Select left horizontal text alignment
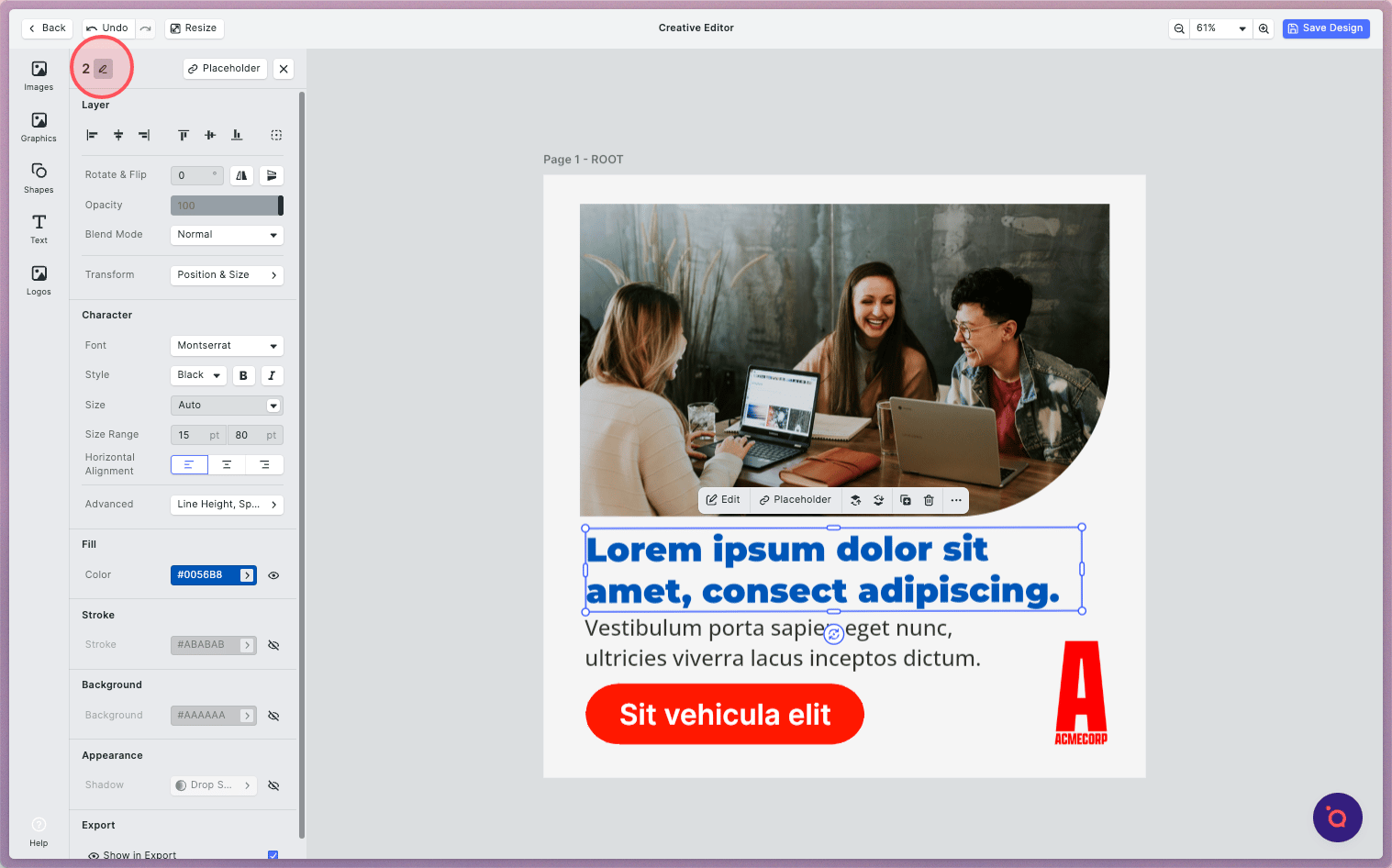The width and height of the screenshot is (1392, 868). click(189, 465)
